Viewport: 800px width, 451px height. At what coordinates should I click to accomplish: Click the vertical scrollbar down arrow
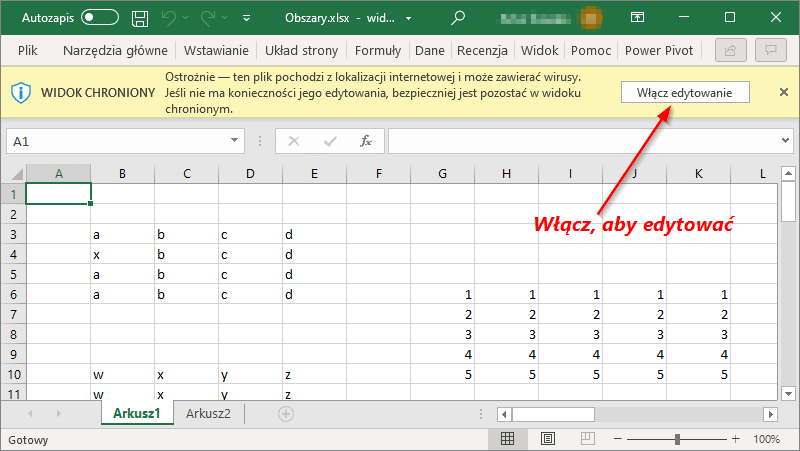point(788,393)
